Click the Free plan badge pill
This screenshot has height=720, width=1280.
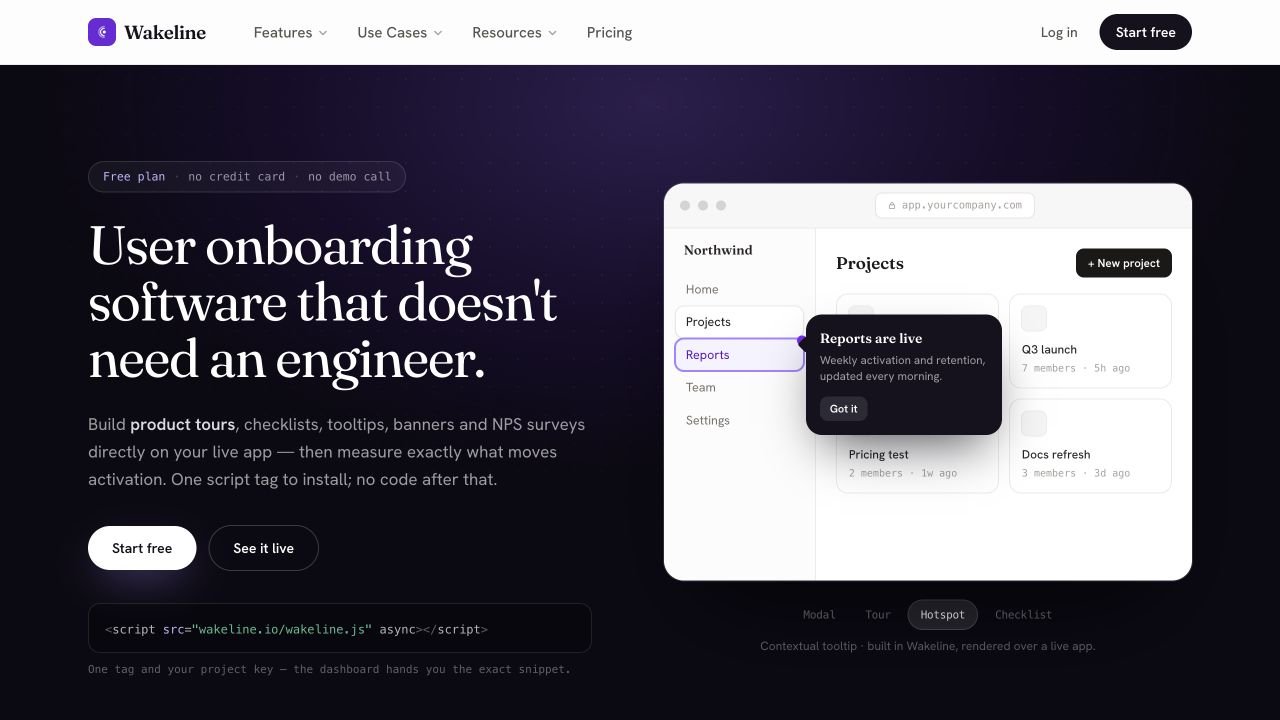coord(247,176)
